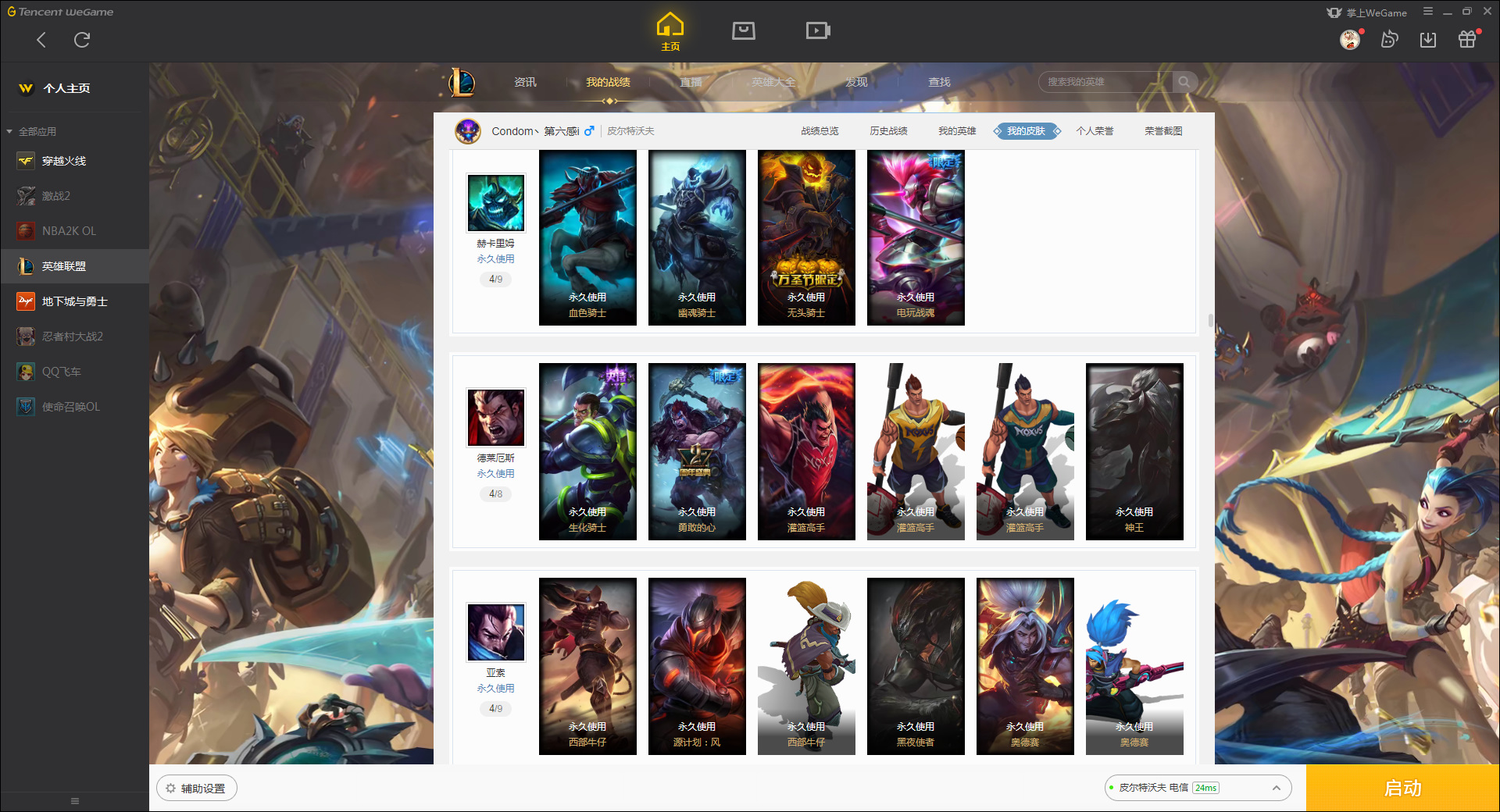
Task: Select 穿越火线 game in sidebar
Action: pyautogui.click(x=74, y=161)
